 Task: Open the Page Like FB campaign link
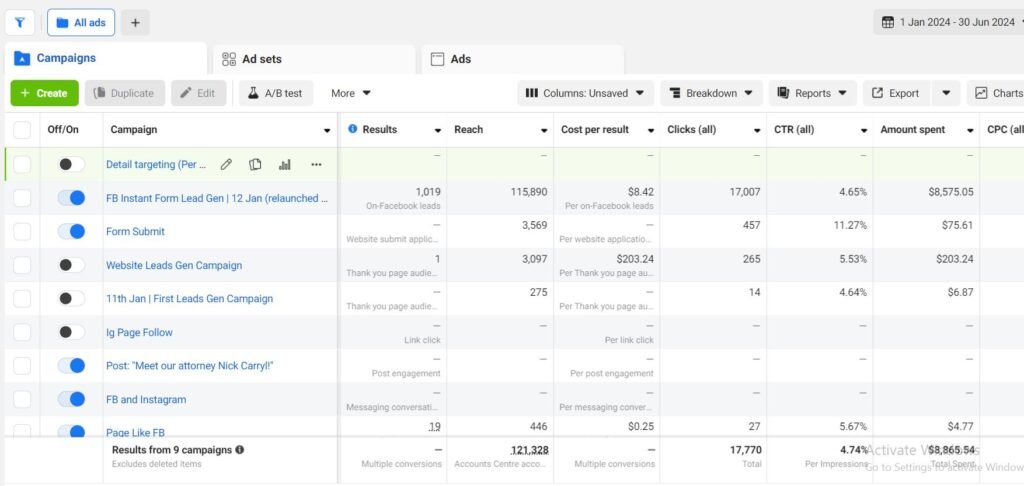coord(135,432)
